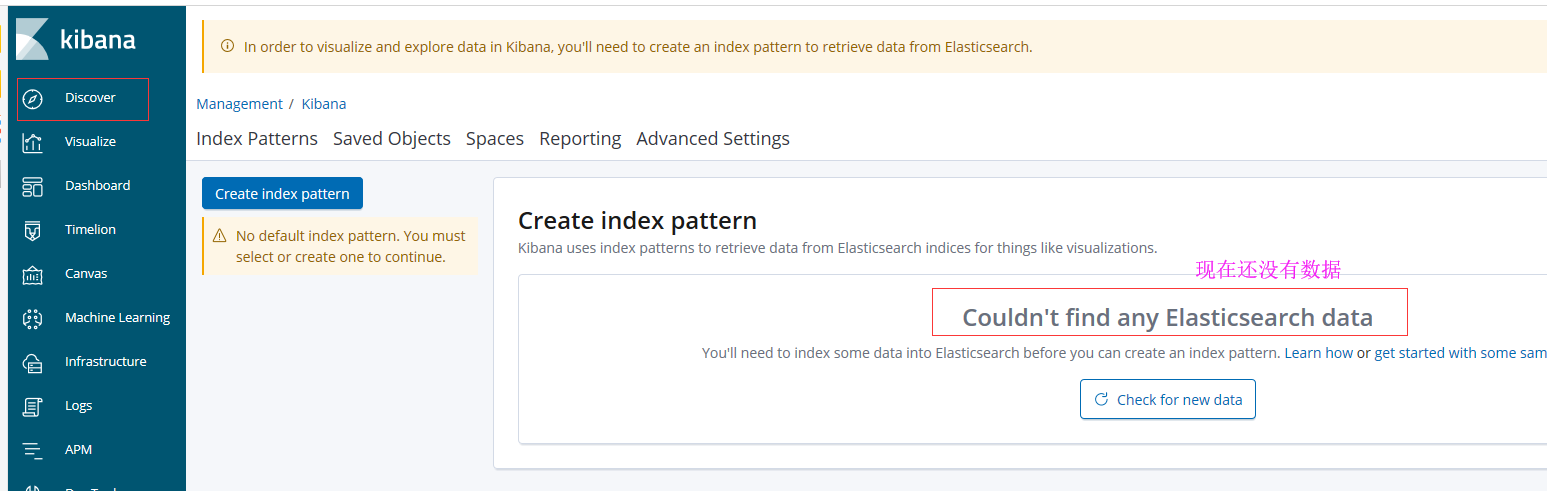Click the No default index pattern warning text
Screen dimensions: 1547x491
(351, 246)
